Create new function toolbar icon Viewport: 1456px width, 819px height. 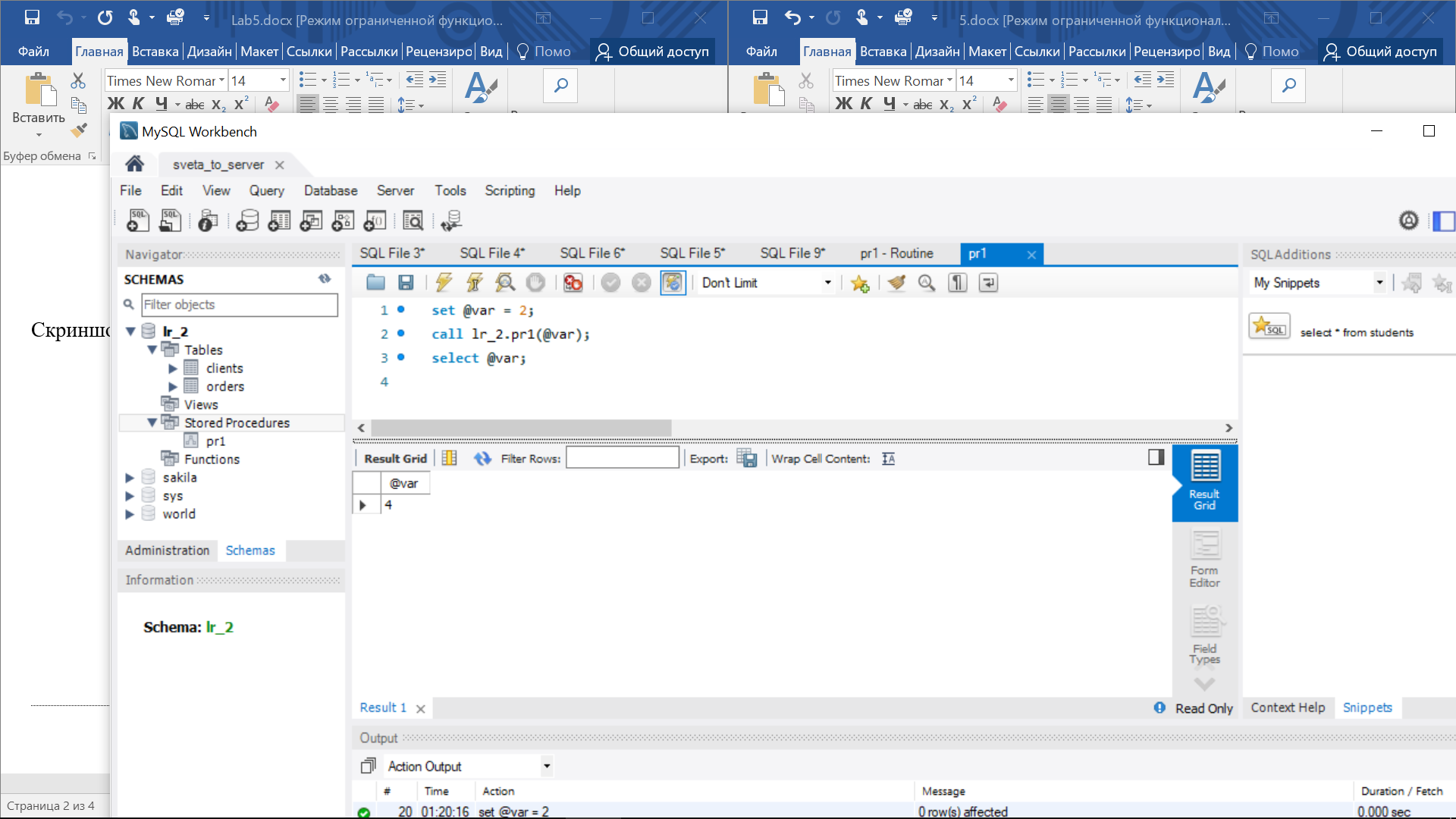375,221
